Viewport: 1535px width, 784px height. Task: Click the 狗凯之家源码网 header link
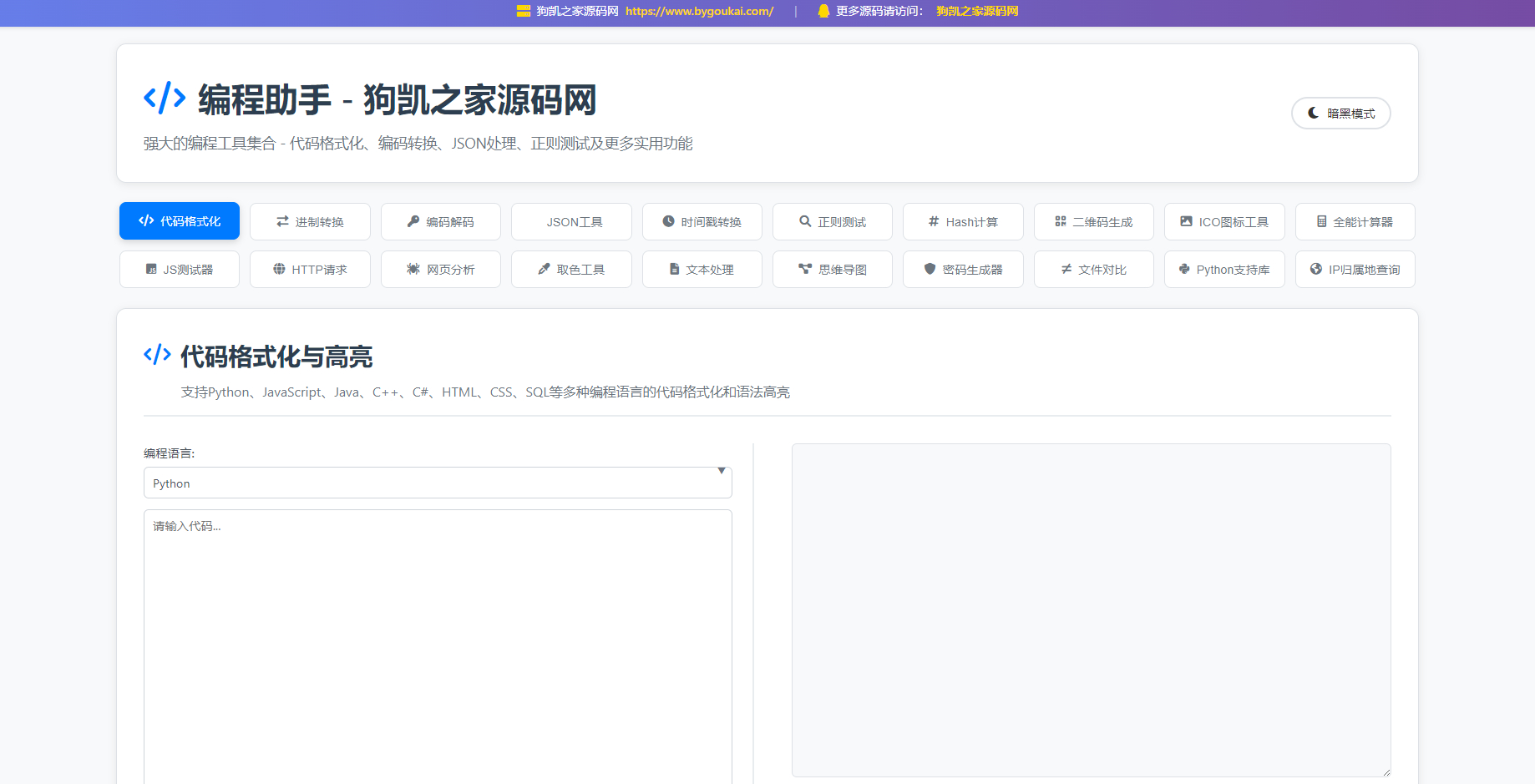tap(978, 12)
